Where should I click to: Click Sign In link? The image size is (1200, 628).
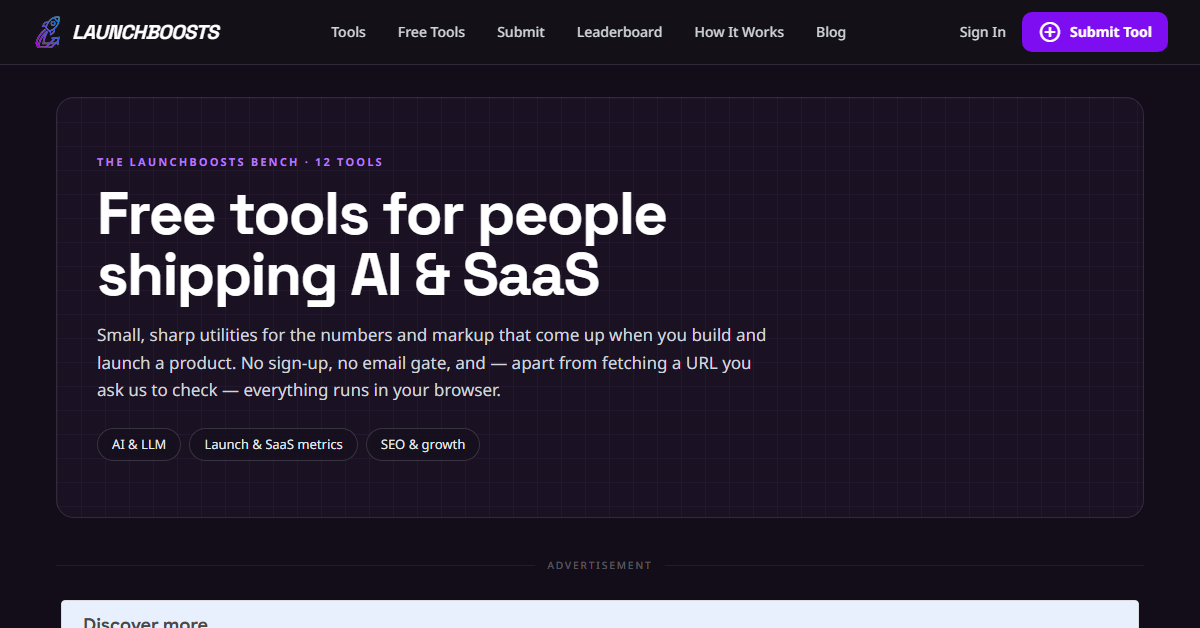pyautogui.click(x=982, y=32)
